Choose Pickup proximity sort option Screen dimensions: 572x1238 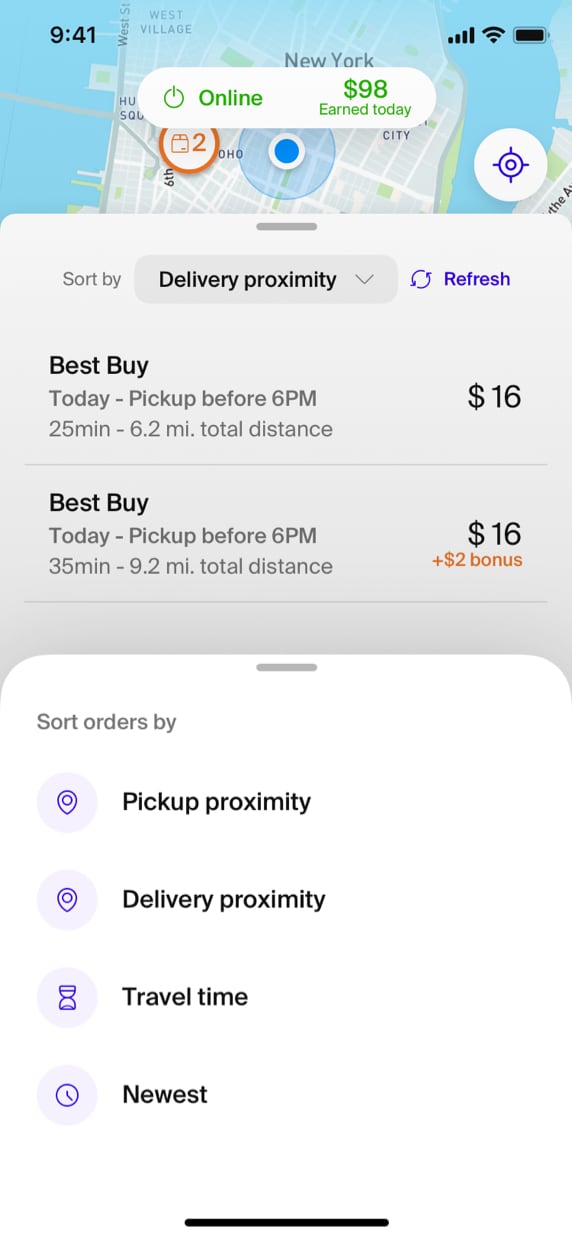[216, 802]
